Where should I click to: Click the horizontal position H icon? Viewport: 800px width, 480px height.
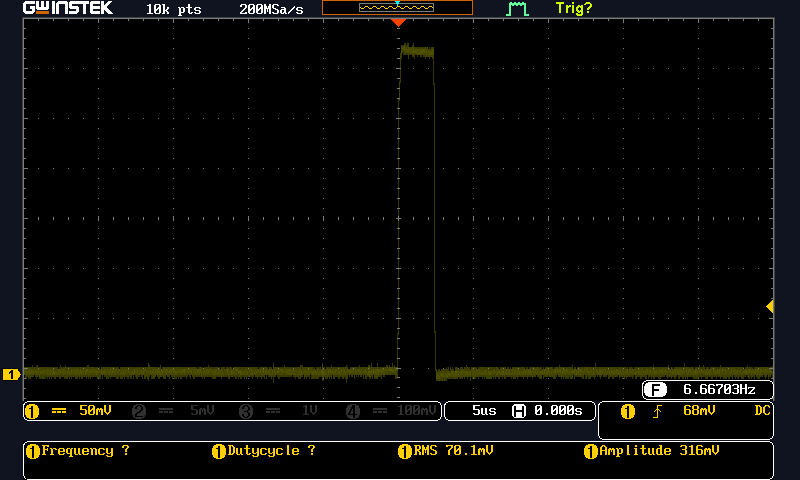[519, 411]
